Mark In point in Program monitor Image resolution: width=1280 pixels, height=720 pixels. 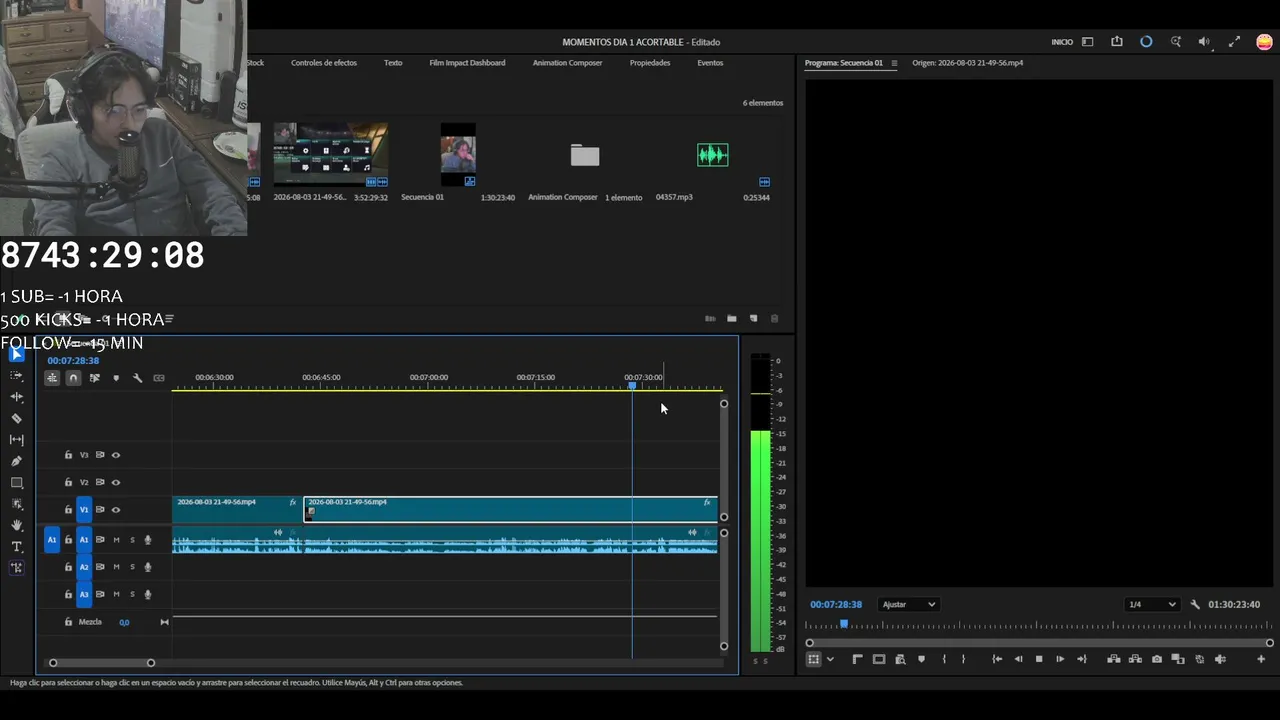coord(944,659)
